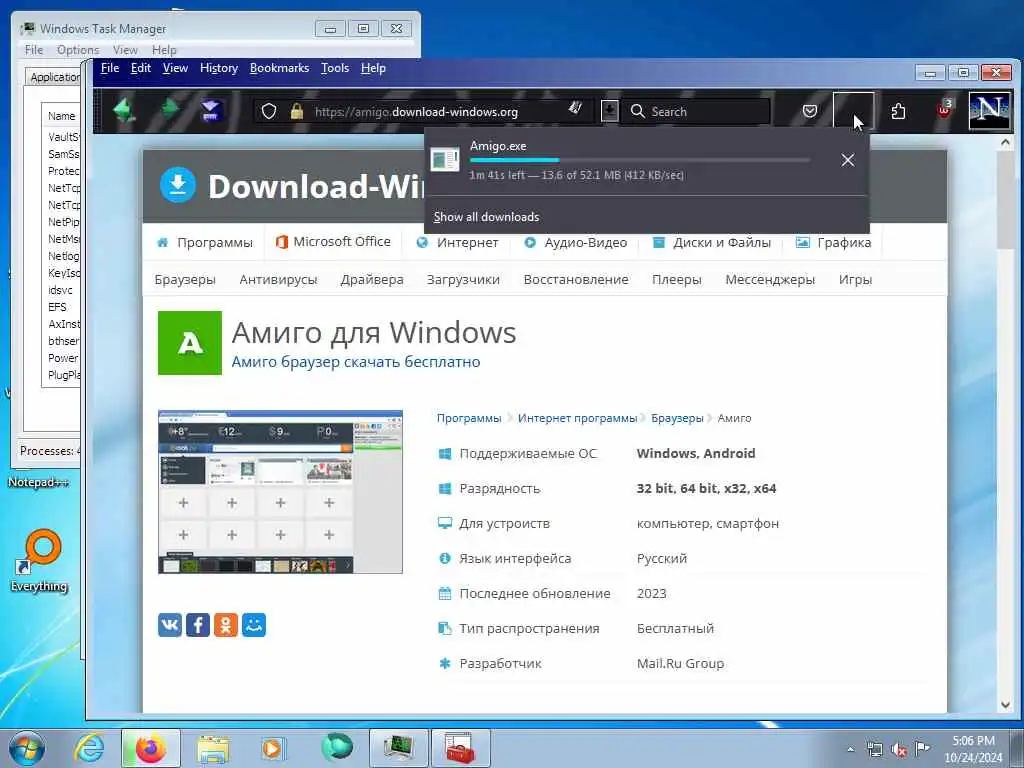Click the green Amigo A logo
This screenshot has width=1024, height=768.
click(x=190, y=343)
